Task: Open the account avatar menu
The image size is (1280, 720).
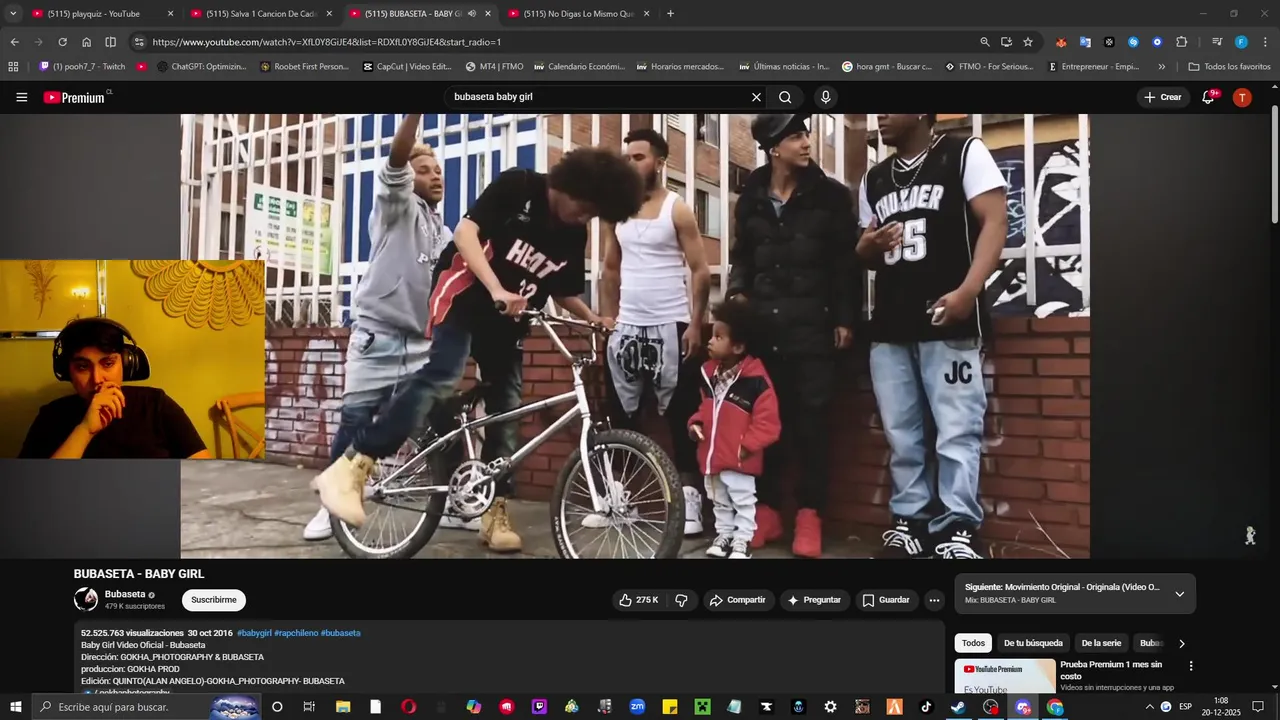Action: [1242, 97]
